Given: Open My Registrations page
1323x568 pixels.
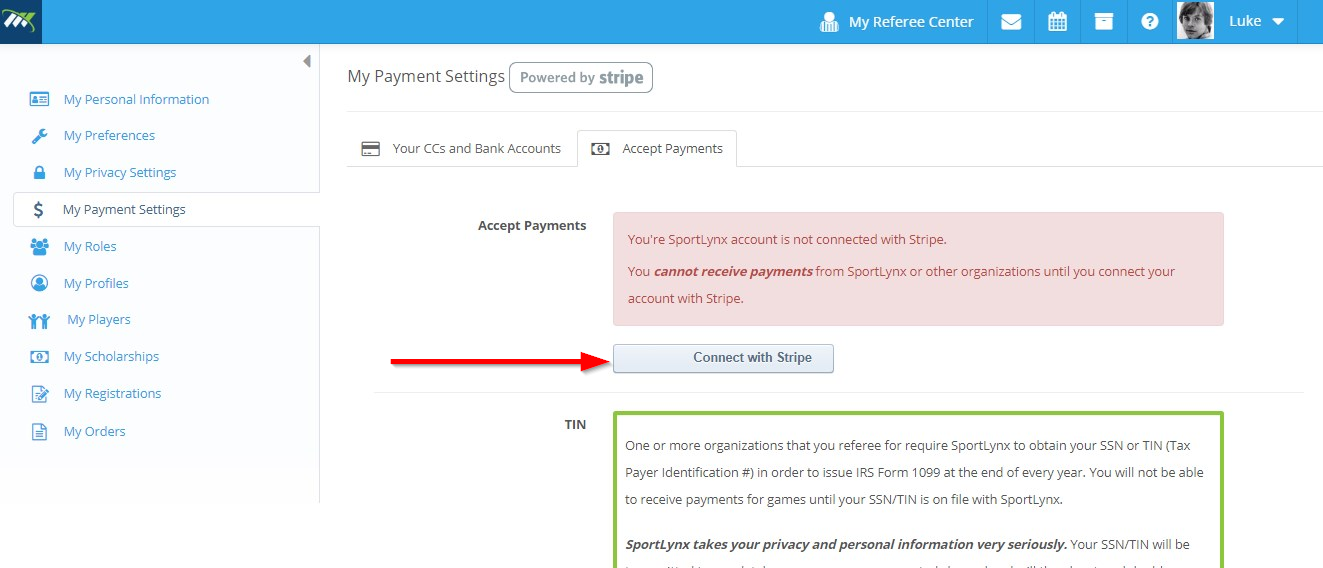Looking at the screenshot, I should (112, 393).
